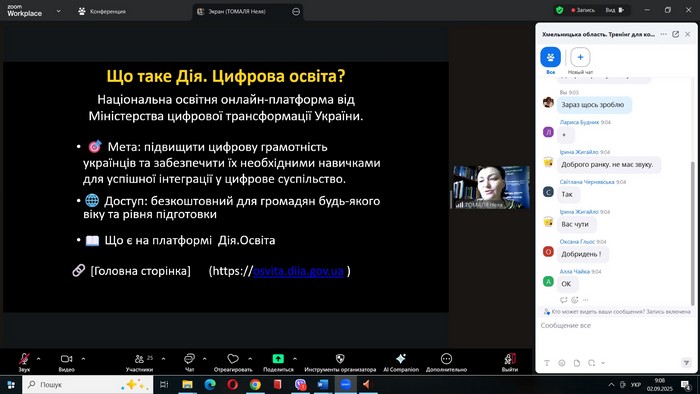700x394 pixels.
Task: Toggle the Video camera button
Action: pos(67,359)
